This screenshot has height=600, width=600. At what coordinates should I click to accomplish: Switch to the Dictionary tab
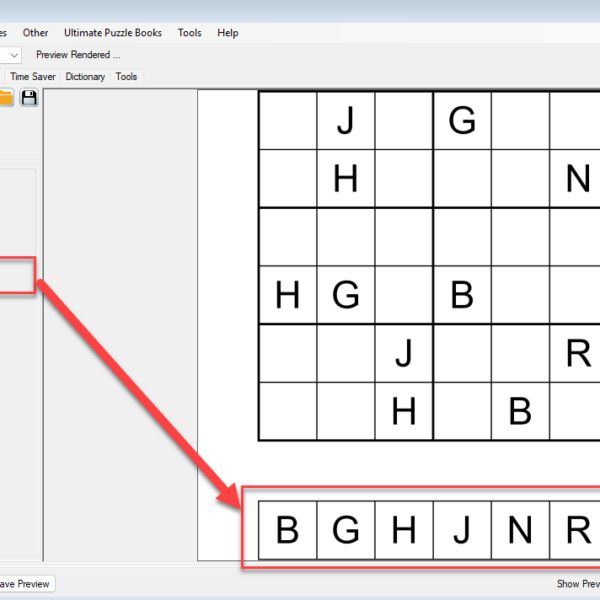(85, 76)
